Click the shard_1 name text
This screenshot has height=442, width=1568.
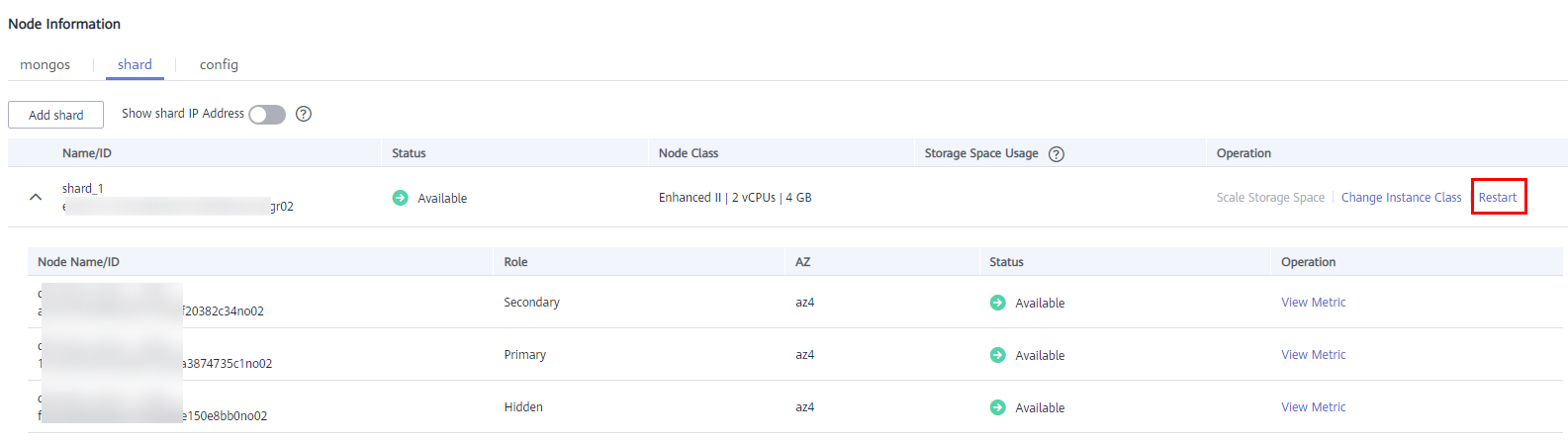click(x=83, y=188)
